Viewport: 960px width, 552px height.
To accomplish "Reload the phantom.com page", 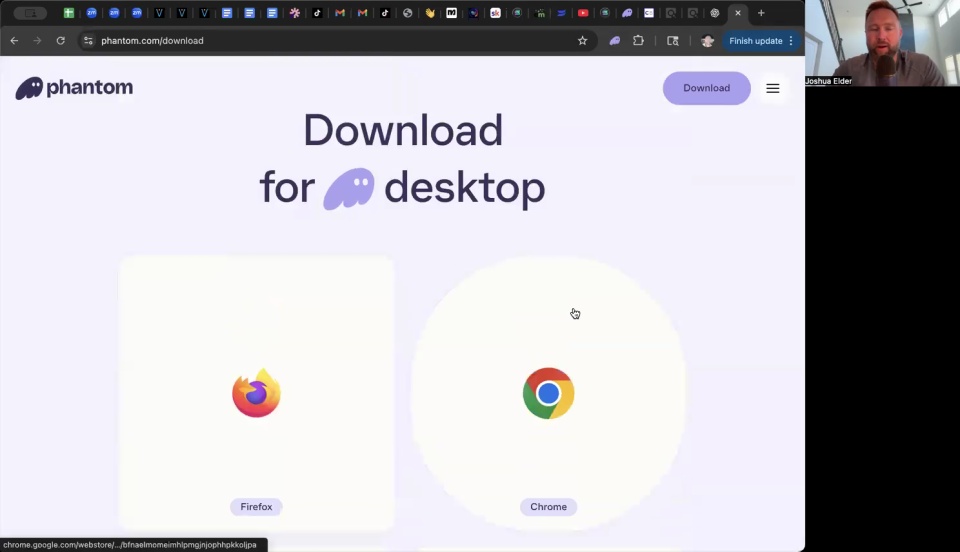I will click(x=61, y=40).
